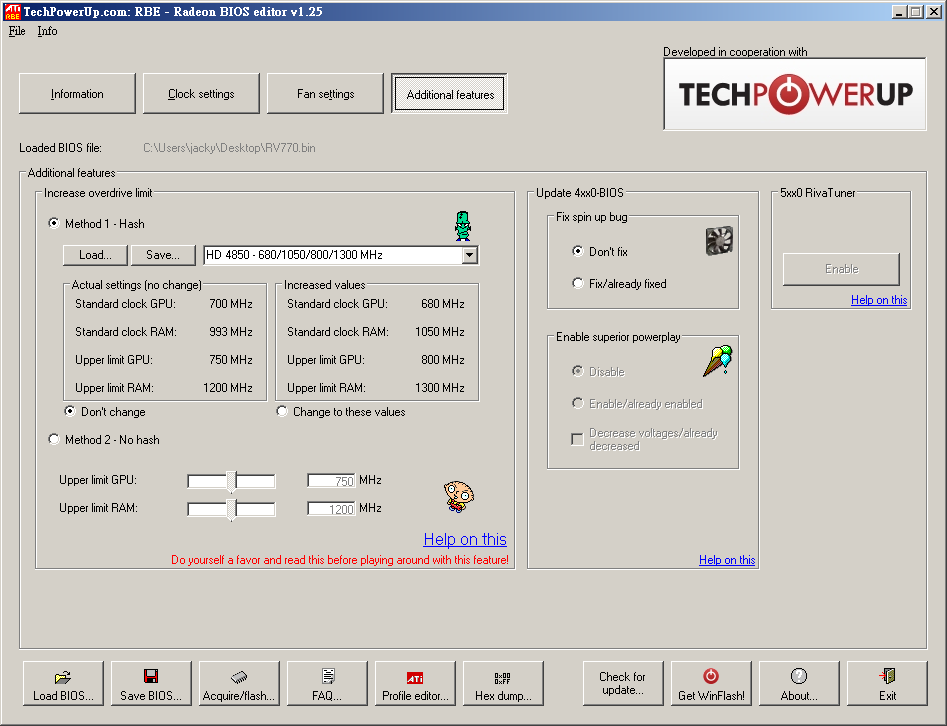Screen dimensions: 947x726
Task: Click the 800 MHz increased upper limit GPU
Action: pos(443,360)
